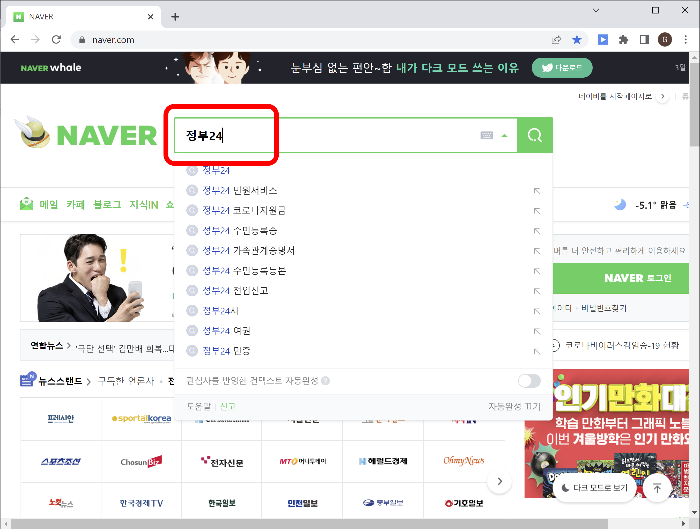Click the chevron after 뉴스스탠드
This screenshot has height=529, width=700.
point(88,382)
